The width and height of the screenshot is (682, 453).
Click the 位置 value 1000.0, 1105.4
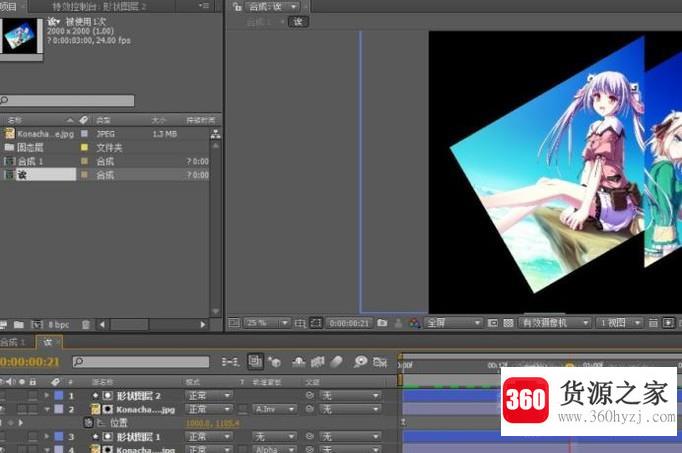point(213,423)
